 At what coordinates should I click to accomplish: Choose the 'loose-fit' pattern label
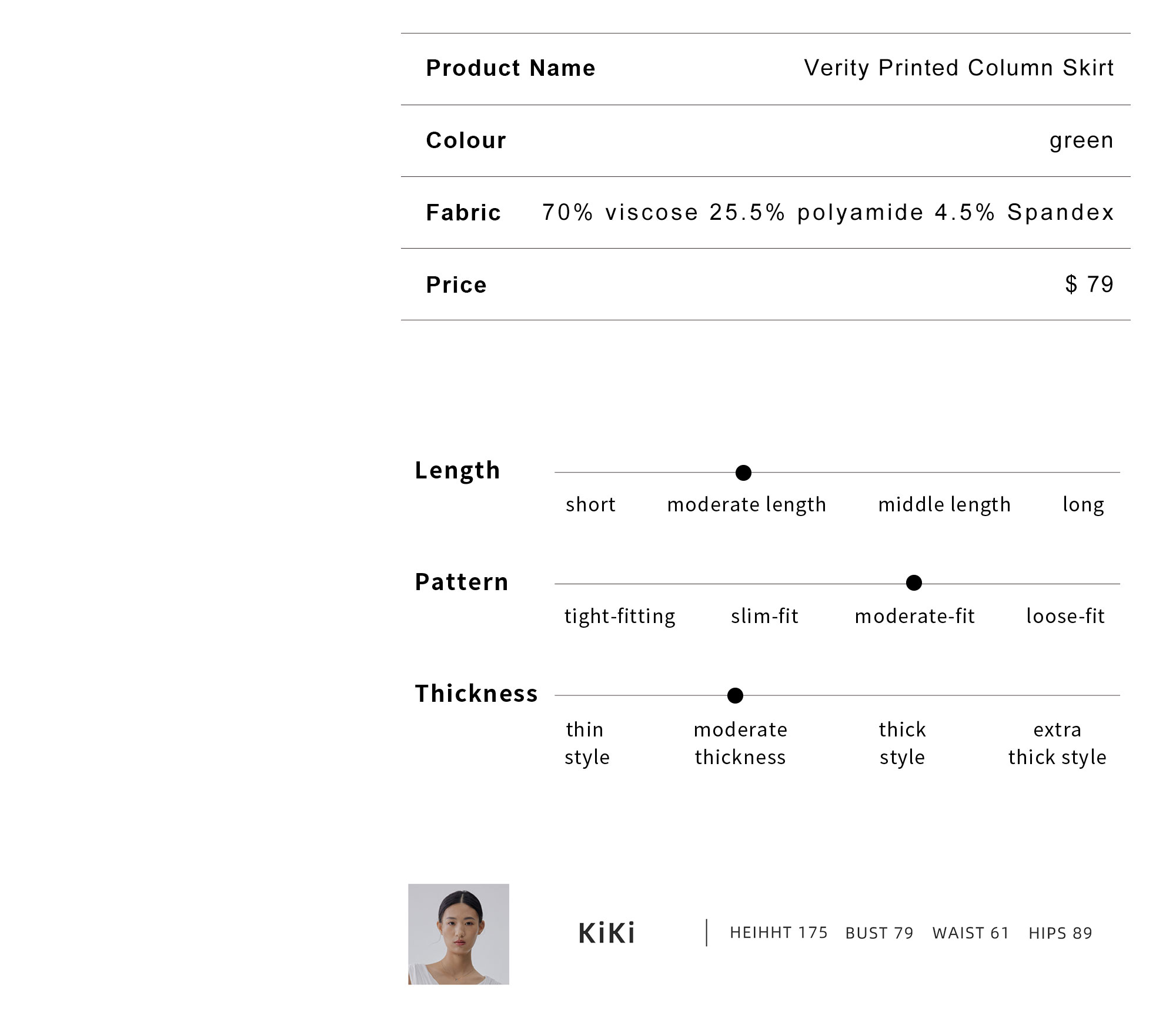click(x=1065, y=616)
